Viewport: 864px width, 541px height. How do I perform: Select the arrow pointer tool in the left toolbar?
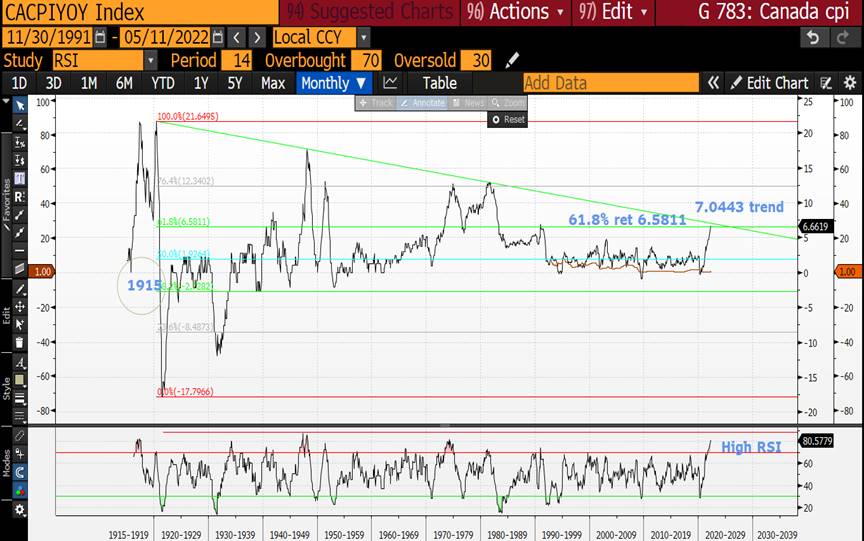coord(20,105)
